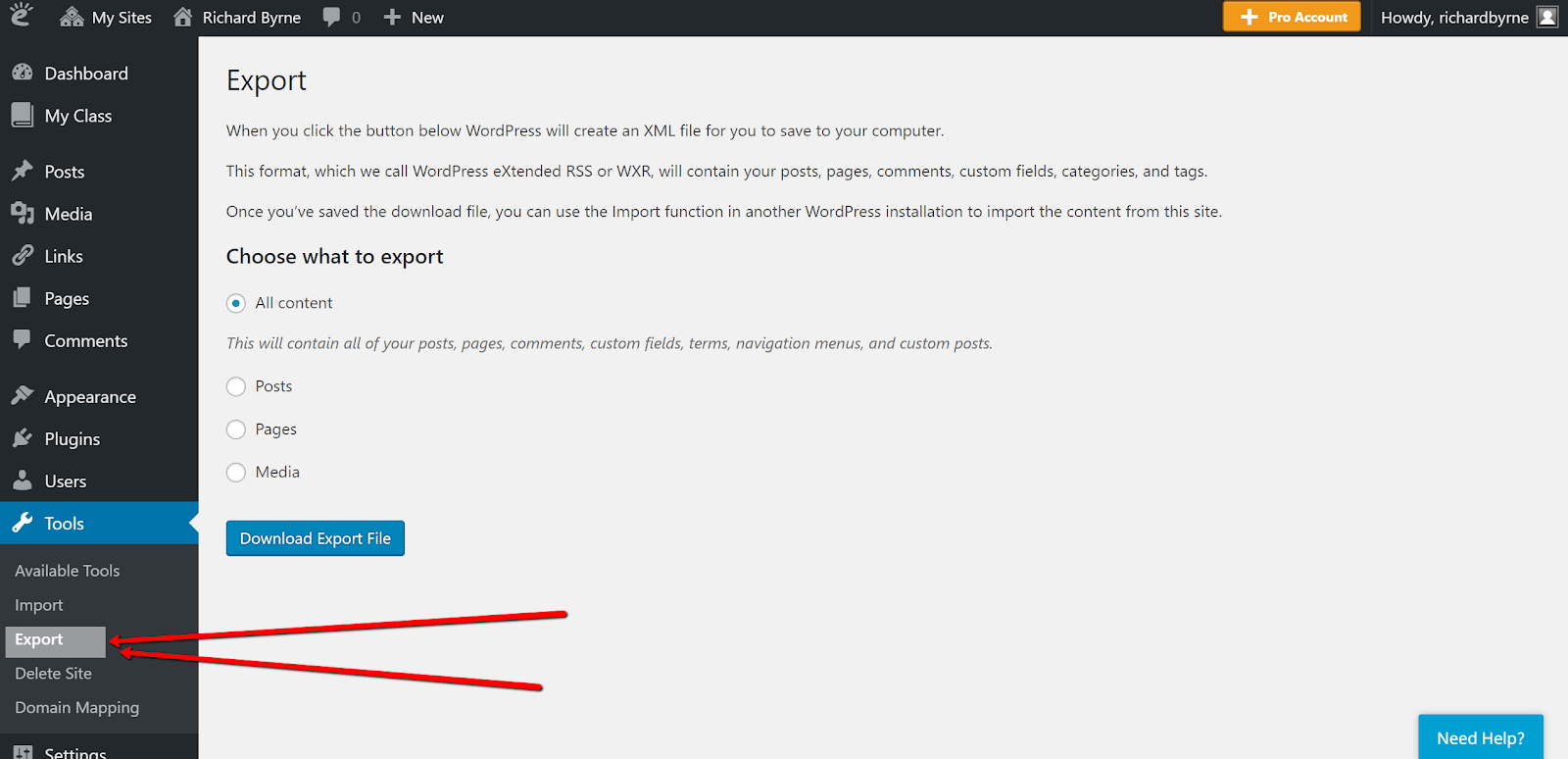Open the My Sites menu
The width and height of the screenshot is (1568, 759).
click(x=106, y=18)
